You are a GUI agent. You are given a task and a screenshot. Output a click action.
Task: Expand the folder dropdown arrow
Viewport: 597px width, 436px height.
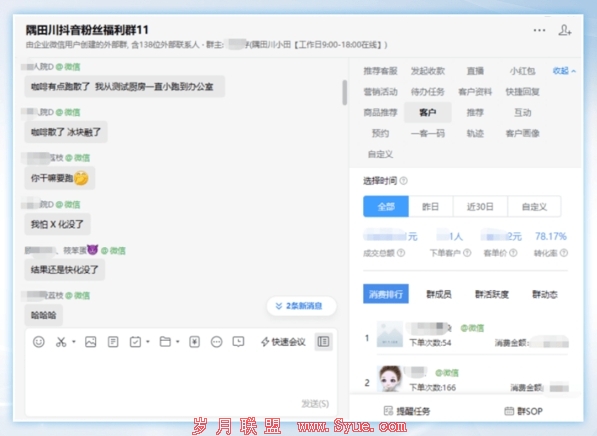click(177, 342)
